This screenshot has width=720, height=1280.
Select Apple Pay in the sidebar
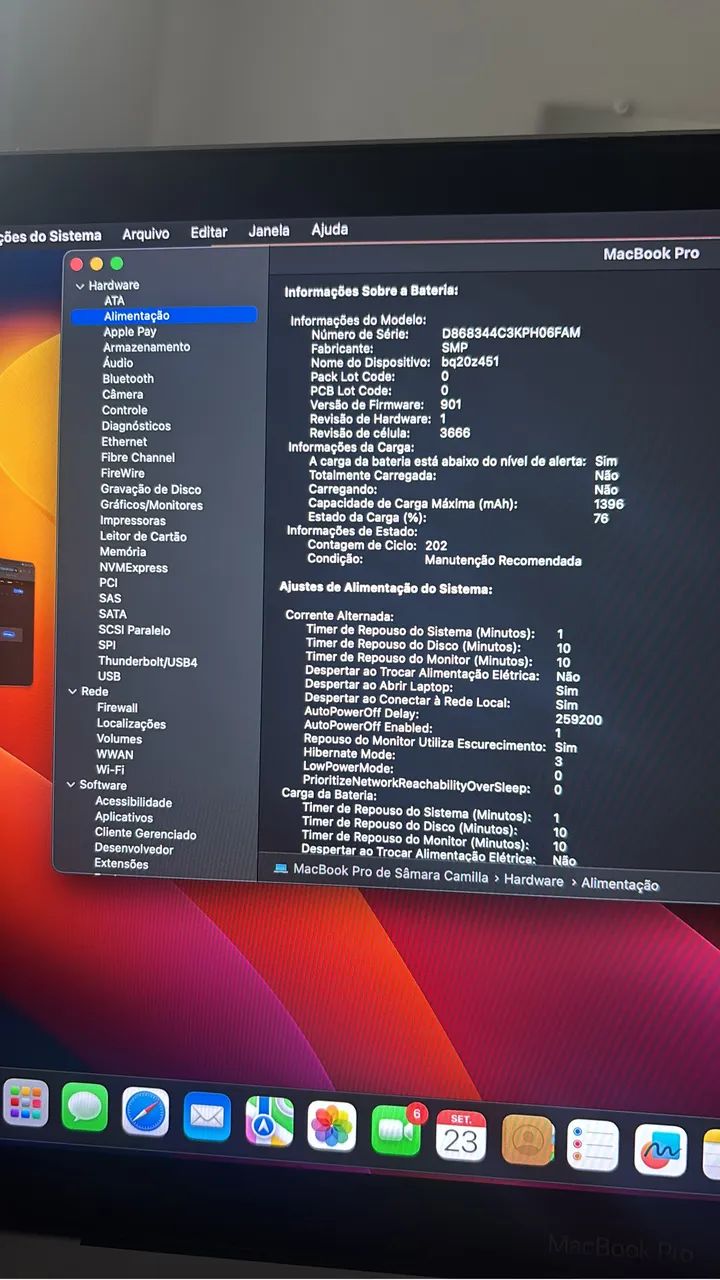coord(130,331)
